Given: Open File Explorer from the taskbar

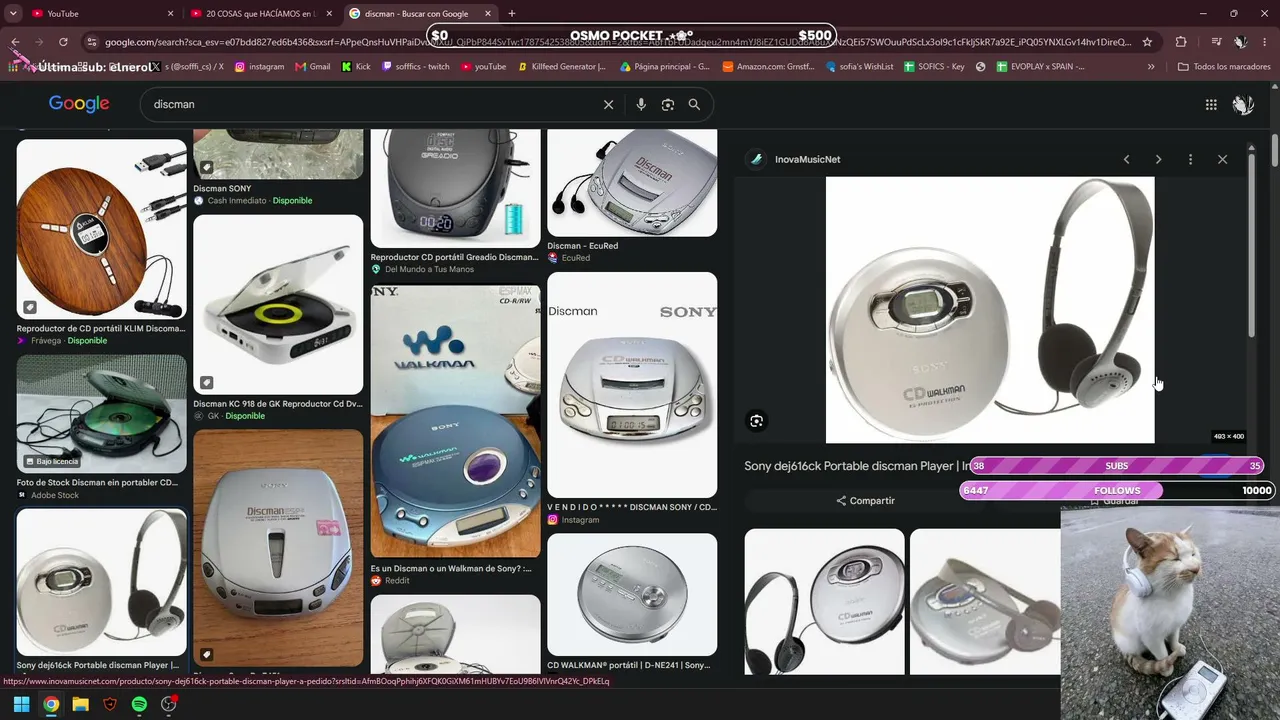Looking at the screenshot, I should [80, 704].
